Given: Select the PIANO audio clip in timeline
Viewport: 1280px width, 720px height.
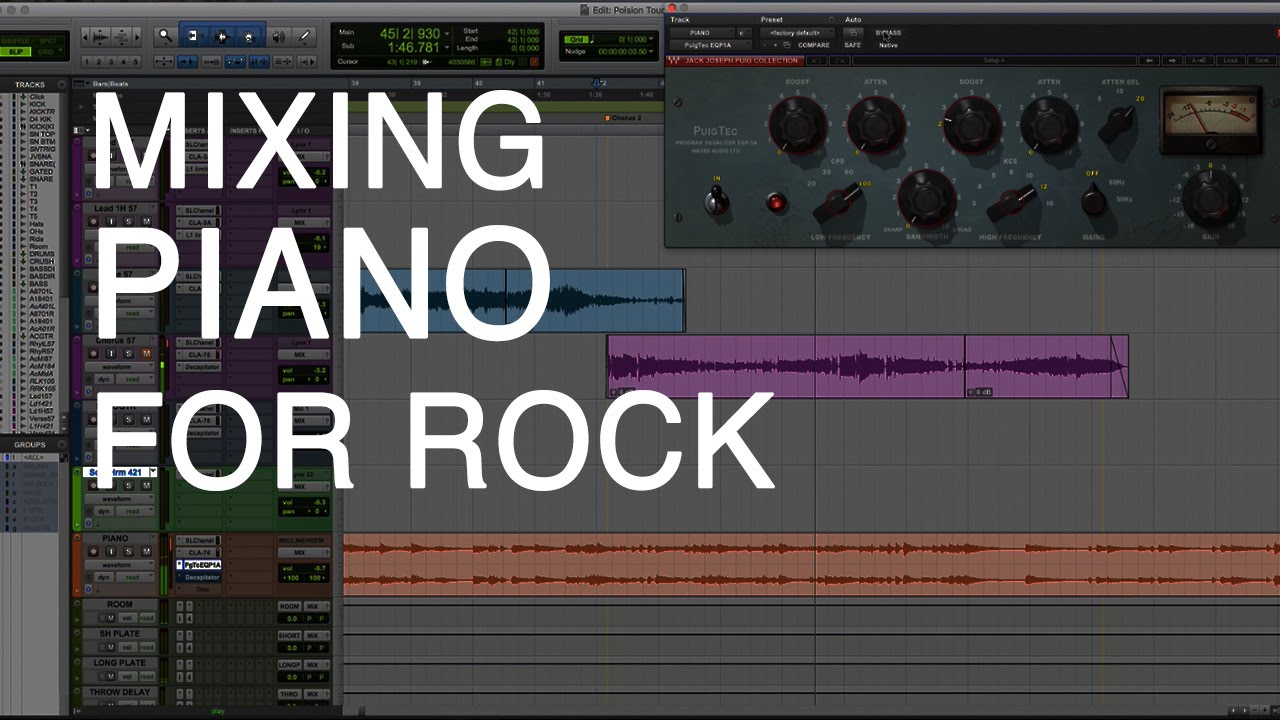Looking at the screenshot, I should click(811, 565).
